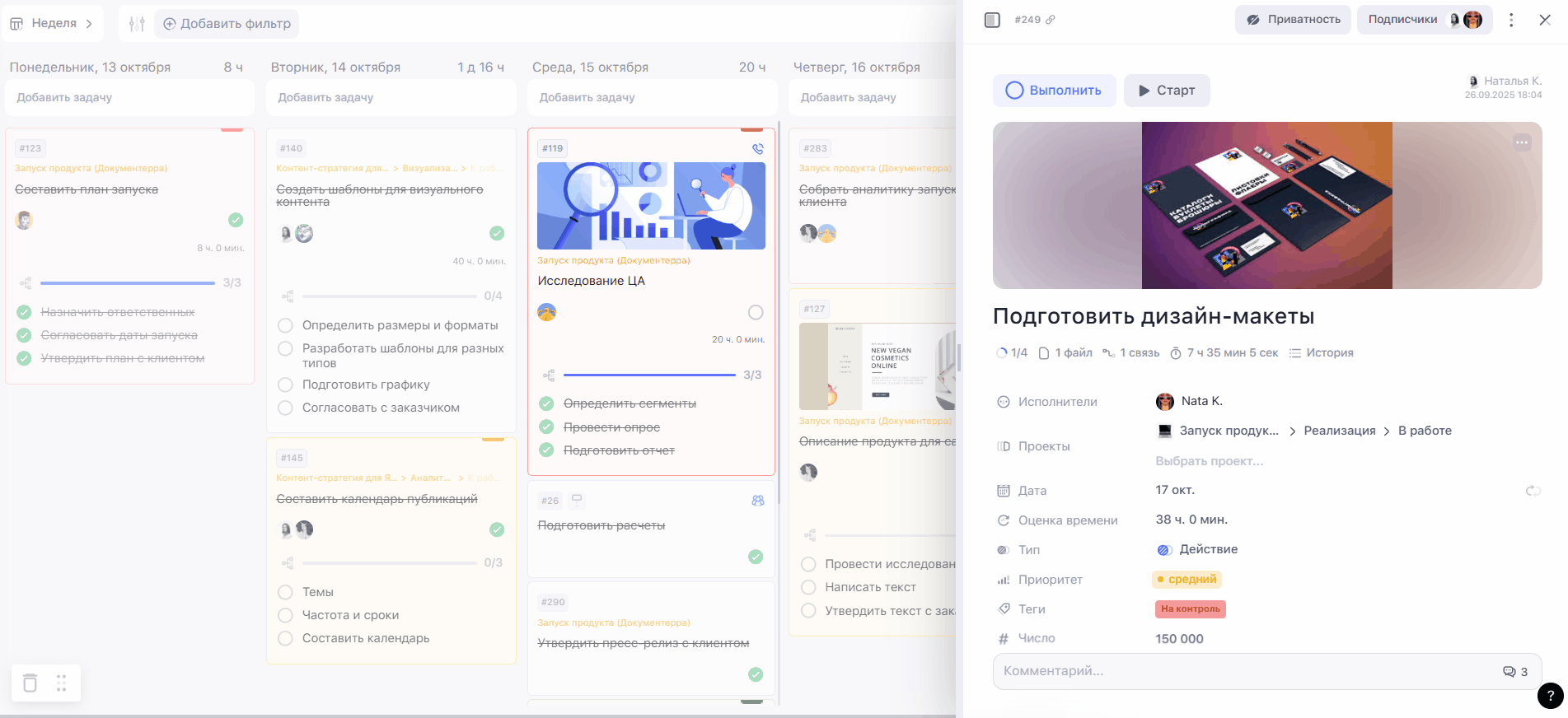Click the copy link icon next to #249
The image size is (1568, 718).
click(1051, 20)
